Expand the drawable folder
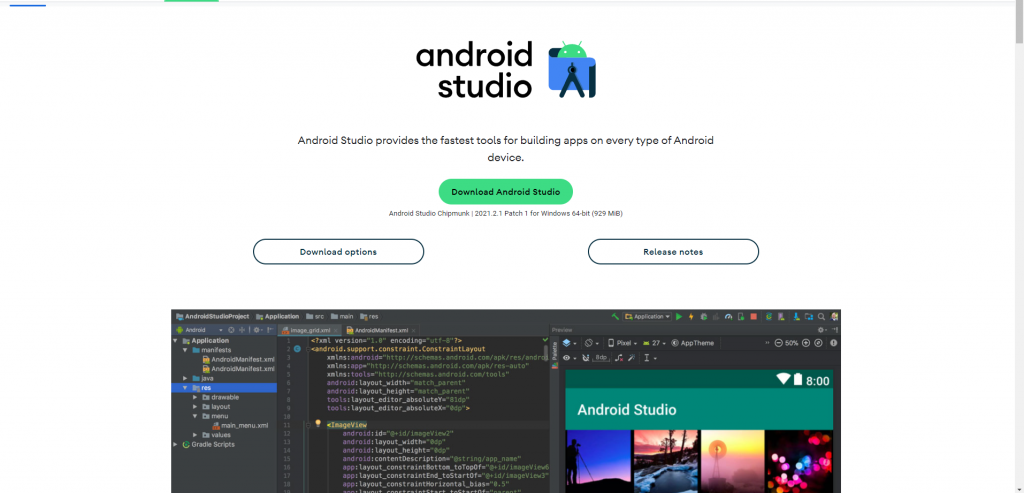This screenshot has width=1024, height=493. coord(195,397)
